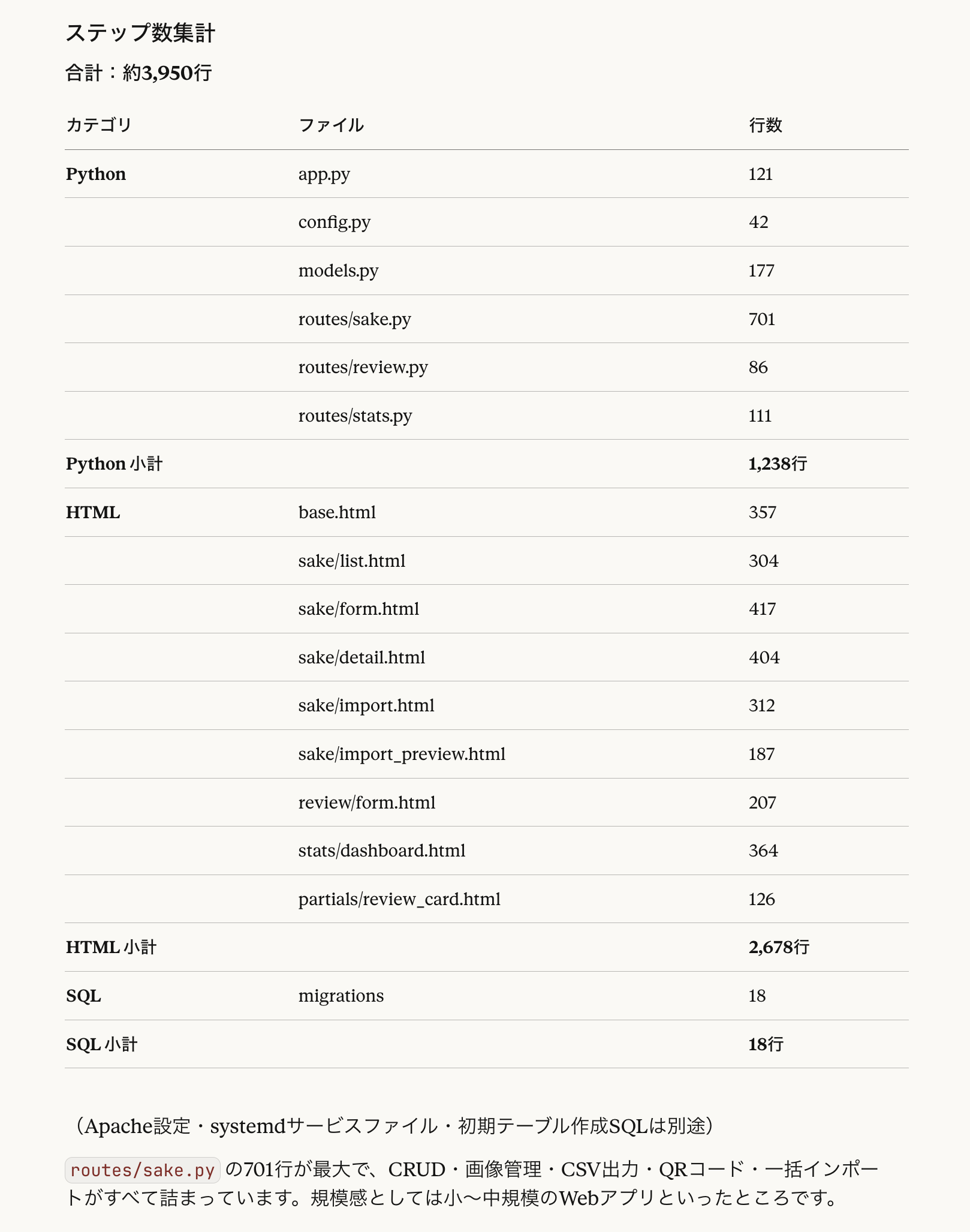Click routes/sake.py in the table
970x1232 pixels.
coord(354,319)
